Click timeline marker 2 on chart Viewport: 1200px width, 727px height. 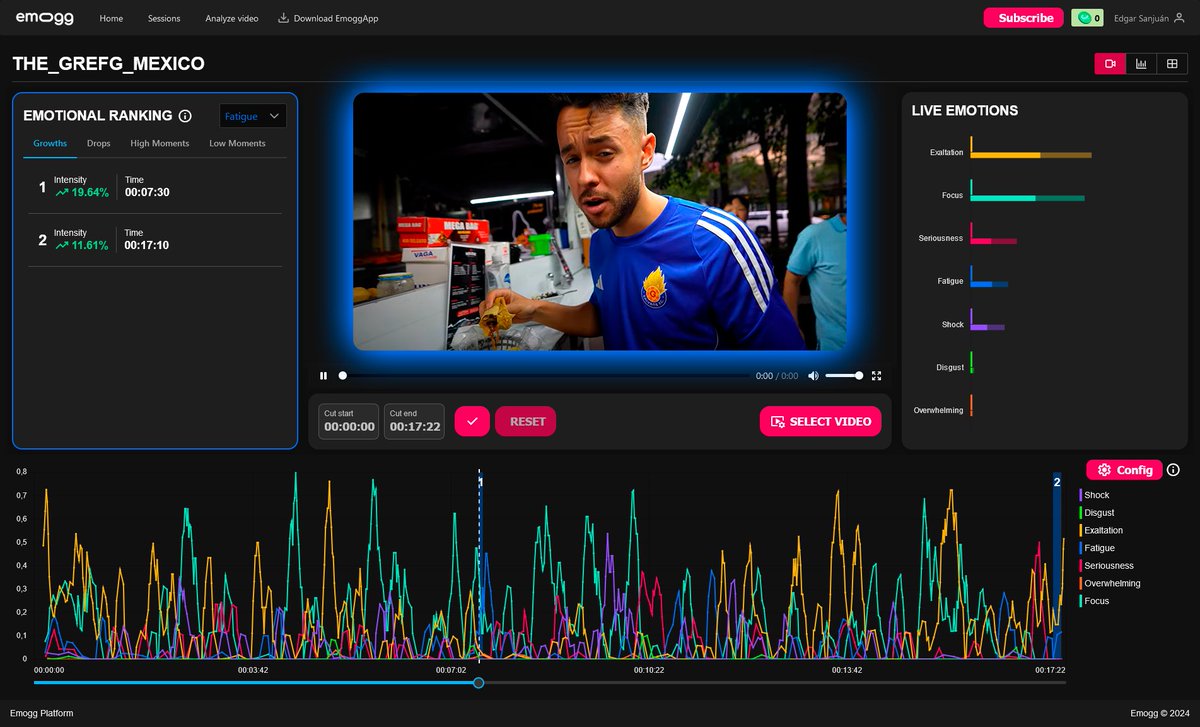pos(1057,482)
